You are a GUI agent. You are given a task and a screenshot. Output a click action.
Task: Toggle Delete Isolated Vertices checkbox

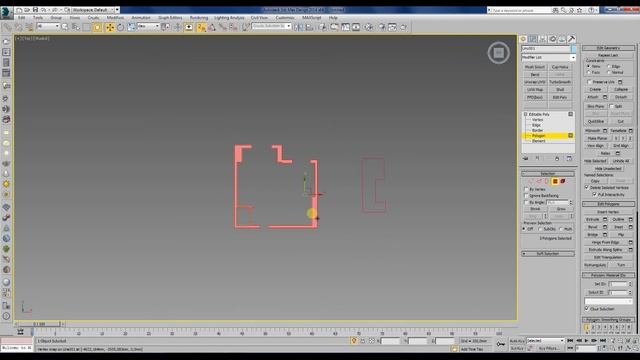click(x=587, y=187)
